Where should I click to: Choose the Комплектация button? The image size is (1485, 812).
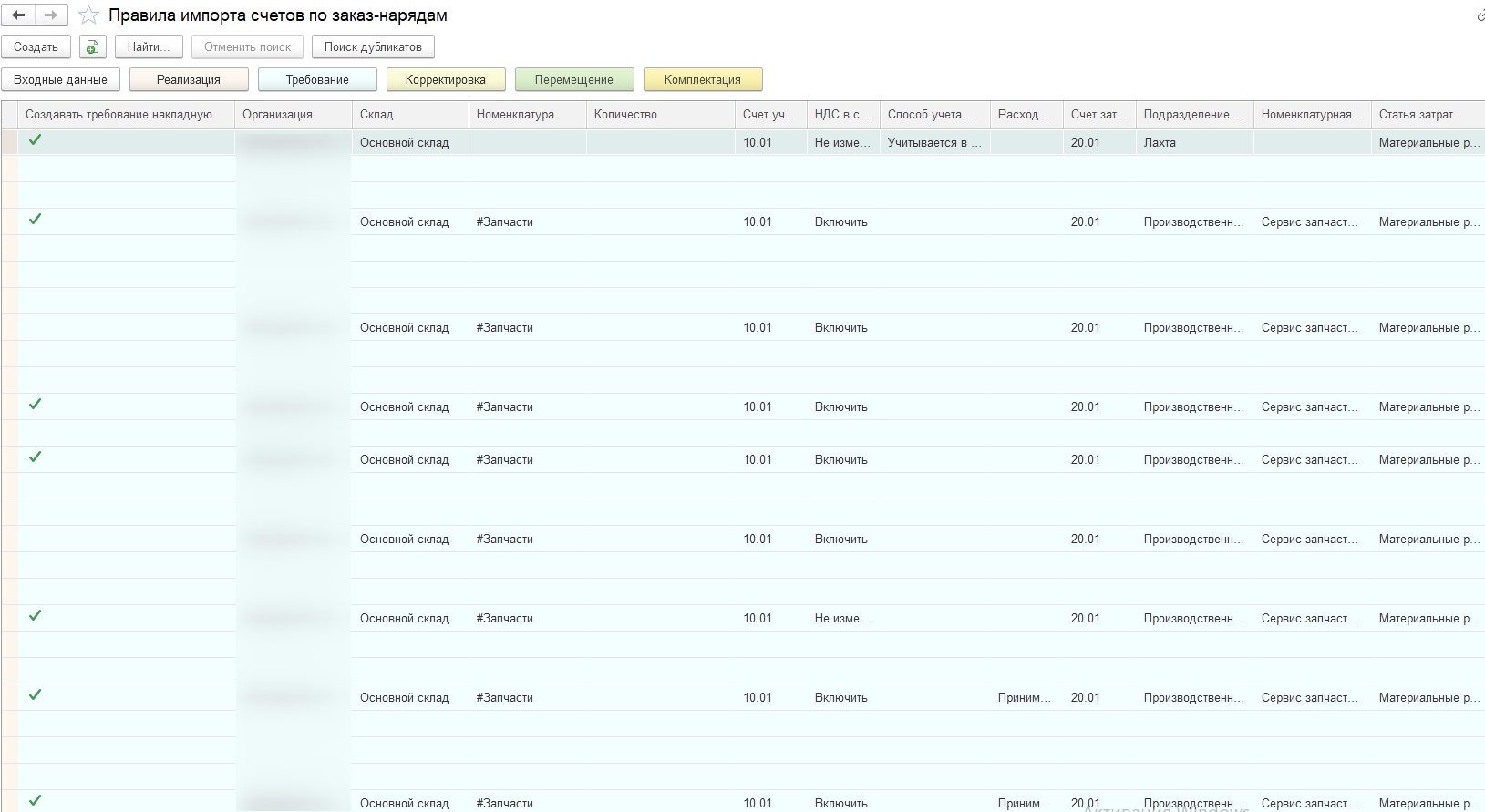coord(703,80)
